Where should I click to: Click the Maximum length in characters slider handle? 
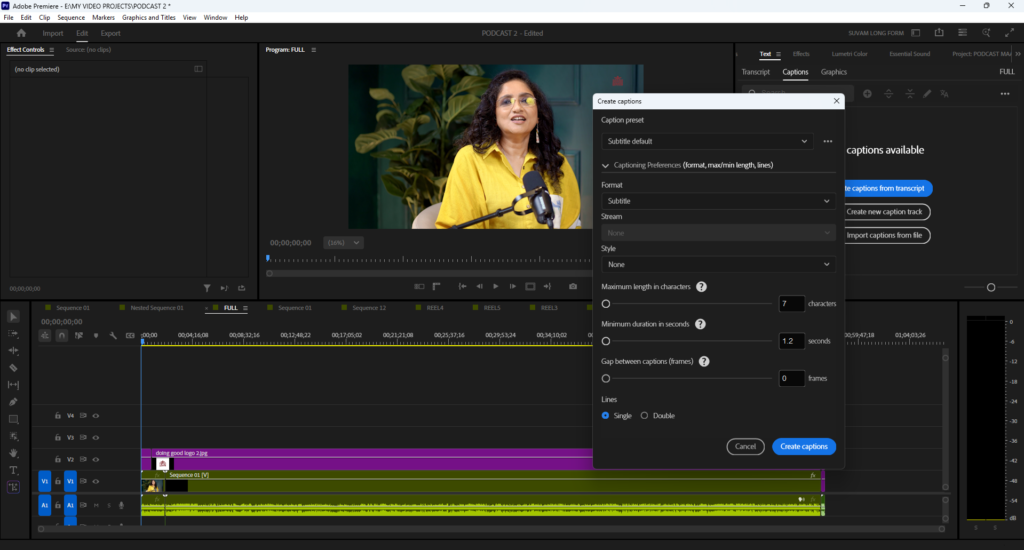pyautogui.click(x=606, y=304)
